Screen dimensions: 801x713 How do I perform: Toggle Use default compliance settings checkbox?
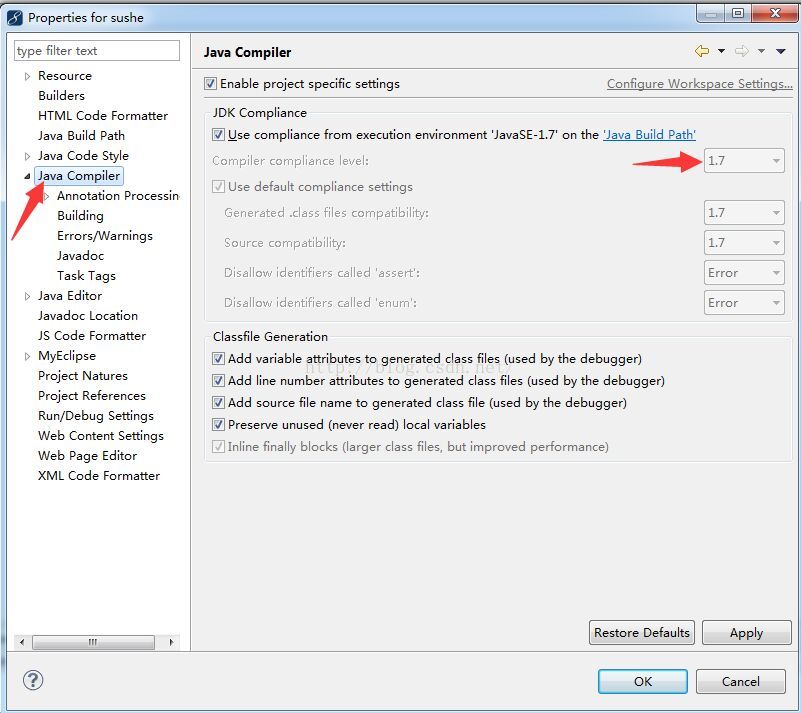pos(218,186)
